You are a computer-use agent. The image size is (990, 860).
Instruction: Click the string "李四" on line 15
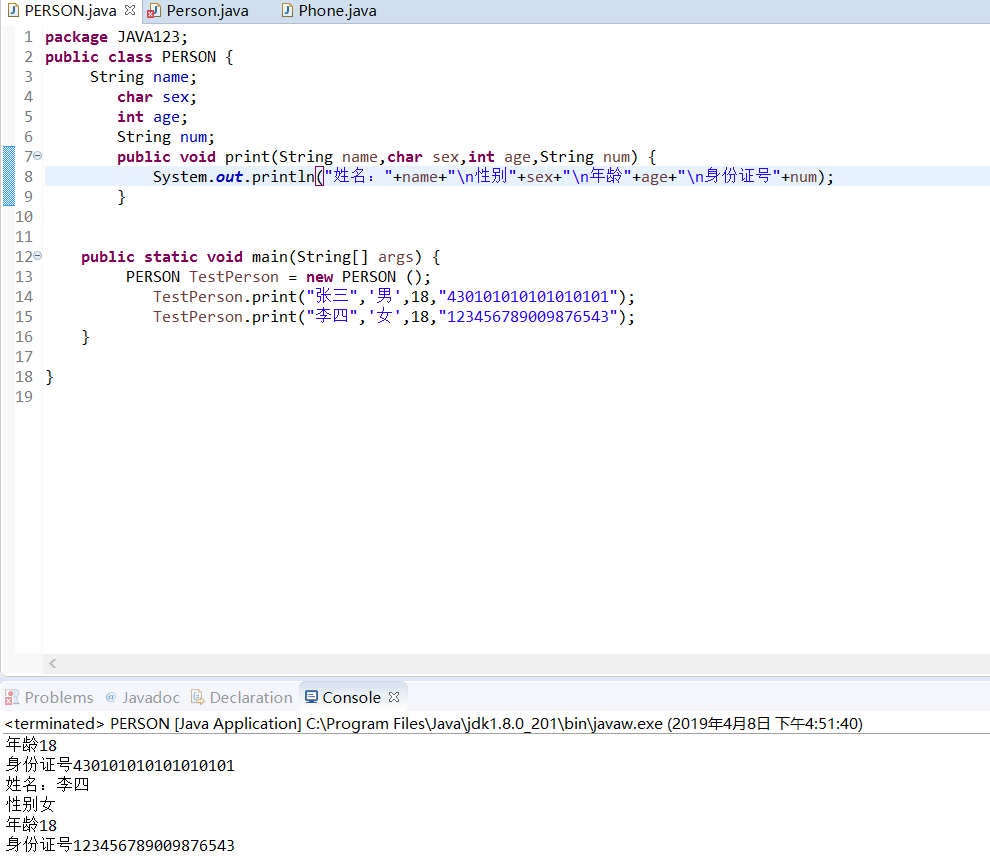click(x=332, y=316)
